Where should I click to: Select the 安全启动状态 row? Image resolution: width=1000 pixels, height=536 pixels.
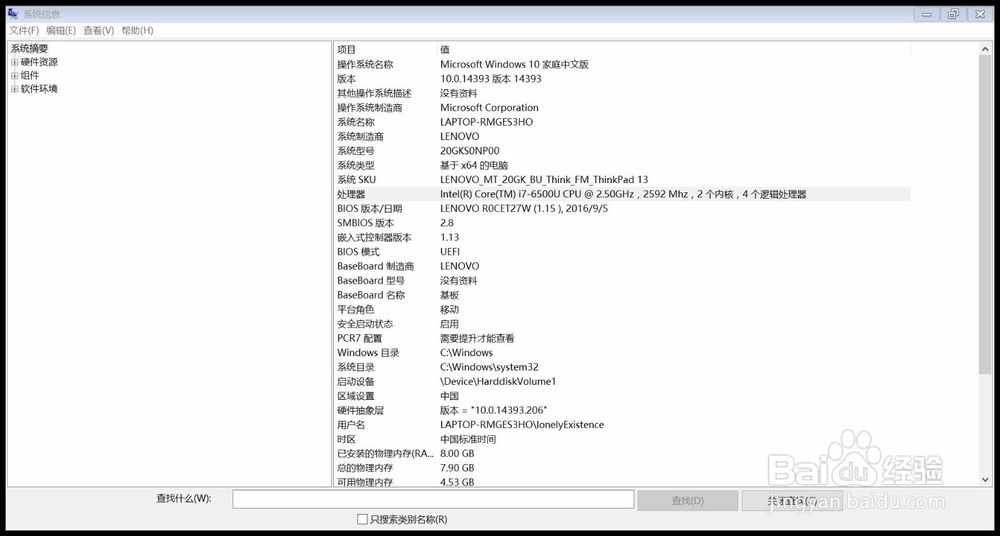pyautogui.click(x=622, y=324)
